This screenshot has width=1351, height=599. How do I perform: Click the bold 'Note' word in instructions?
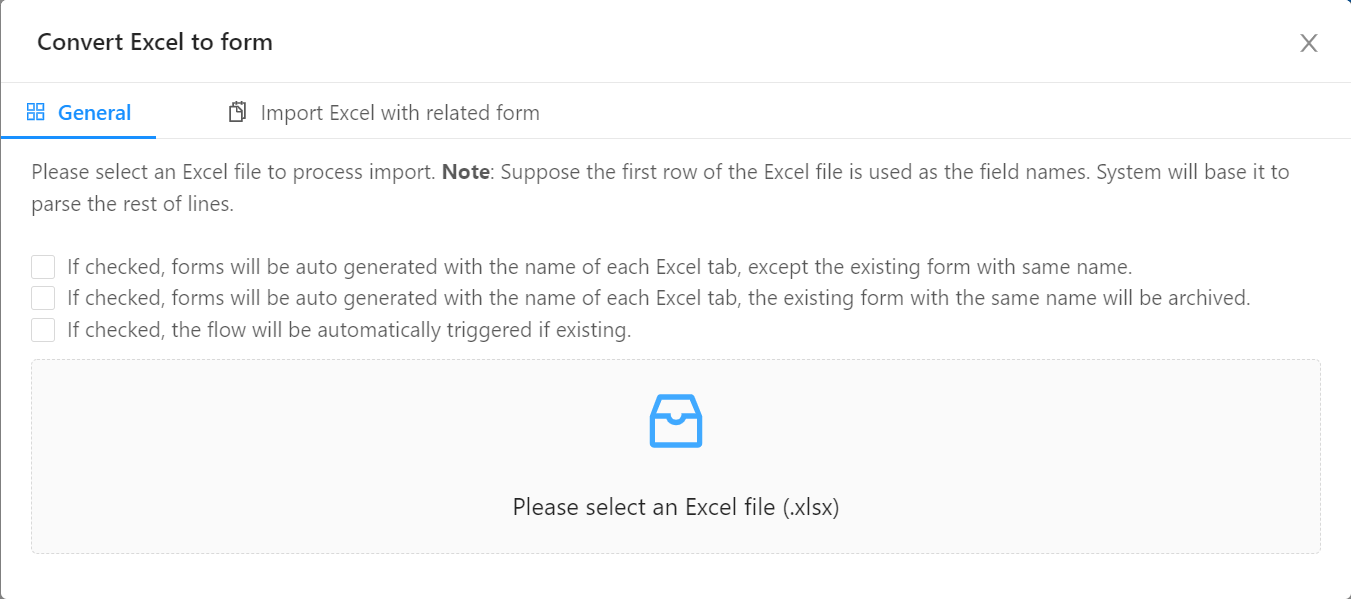(x=466, y=172)
